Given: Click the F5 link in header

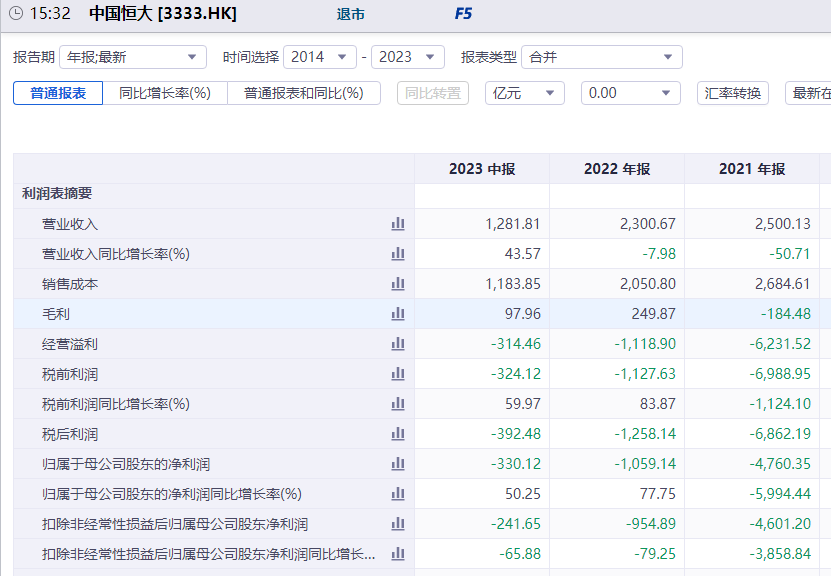Looking at the screenshot, I should click(463, 14).
